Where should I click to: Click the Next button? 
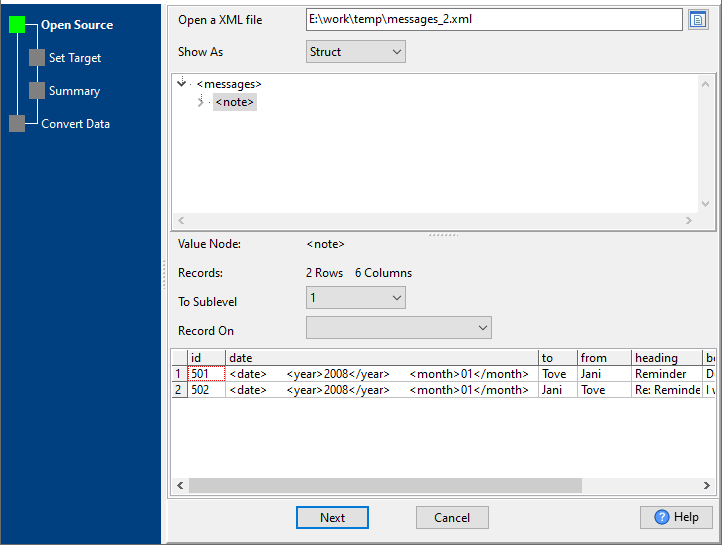(x=332, y=517)
